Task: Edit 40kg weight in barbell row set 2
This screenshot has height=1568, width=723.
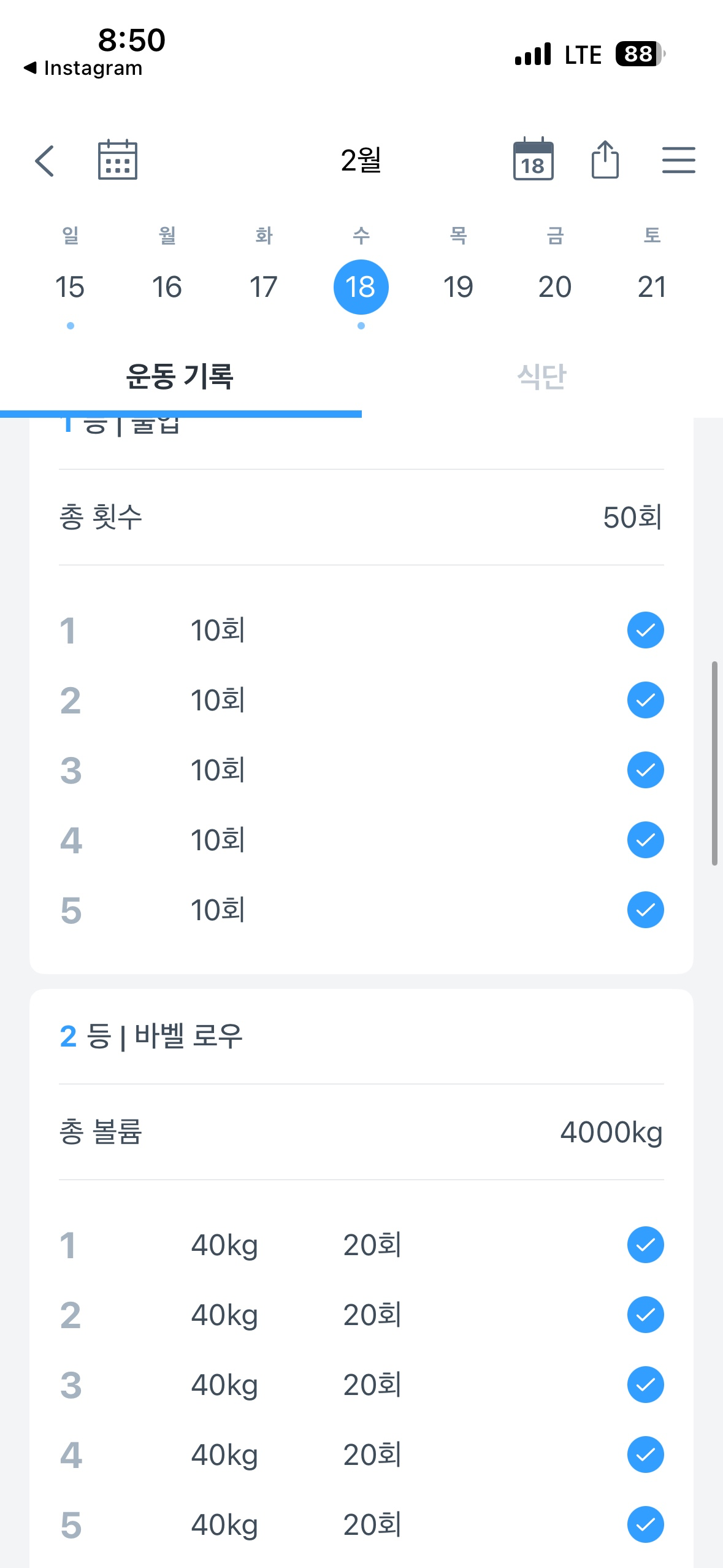Action: pyautogui.click(x=224, y=1315)
